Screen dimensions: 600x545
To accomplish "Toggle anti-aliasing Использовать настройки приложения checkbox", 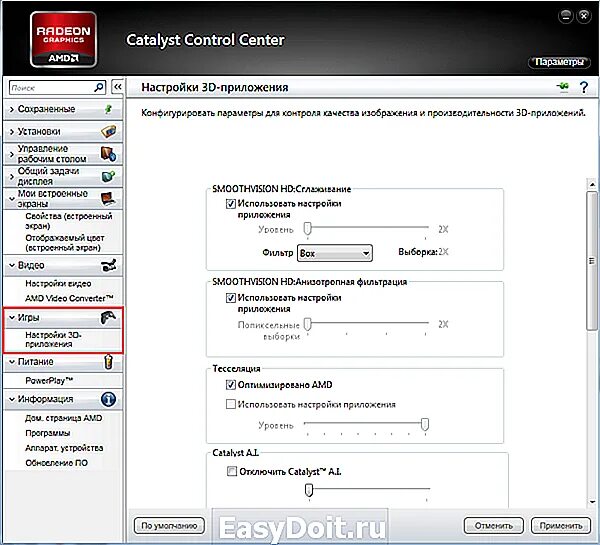I will pyautogui.click(x=231, y=204).
